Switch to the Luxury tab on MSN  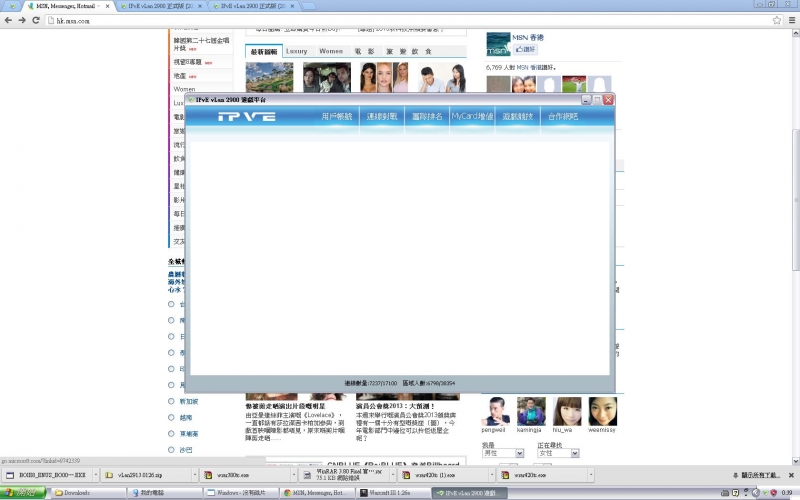[x=296, y=51]
